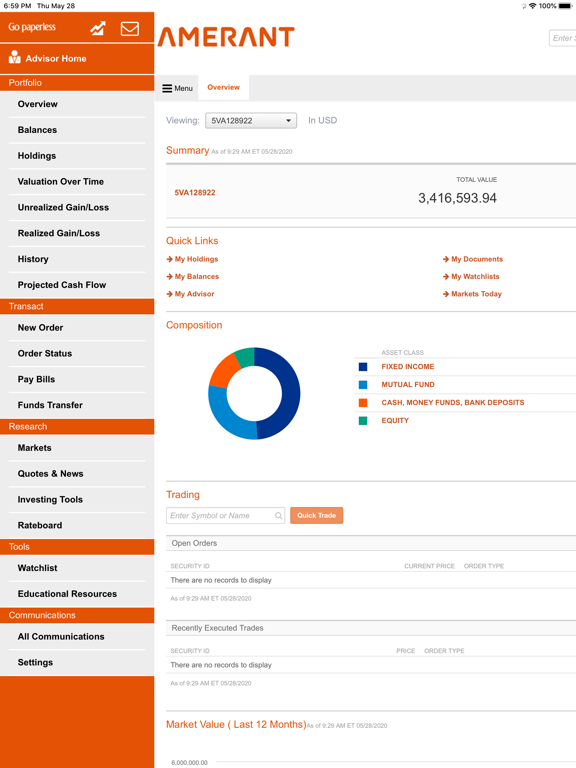Click the Enter Symbol or Name field

(225, 515)
